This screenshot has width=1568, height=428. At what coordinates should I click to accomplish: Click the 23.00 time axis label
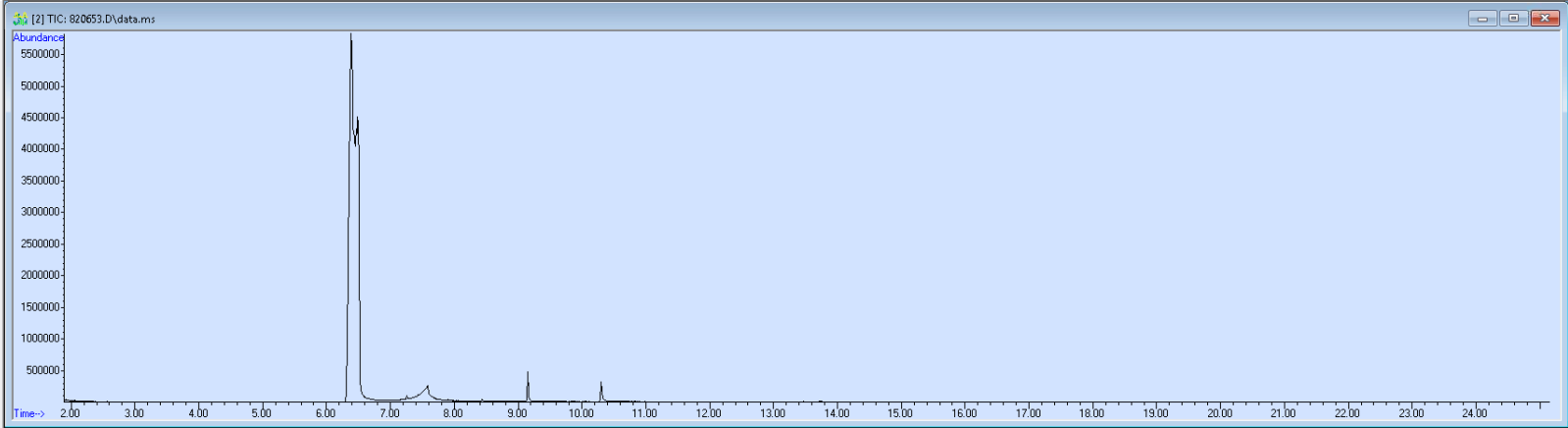(x=1411, y=413)
